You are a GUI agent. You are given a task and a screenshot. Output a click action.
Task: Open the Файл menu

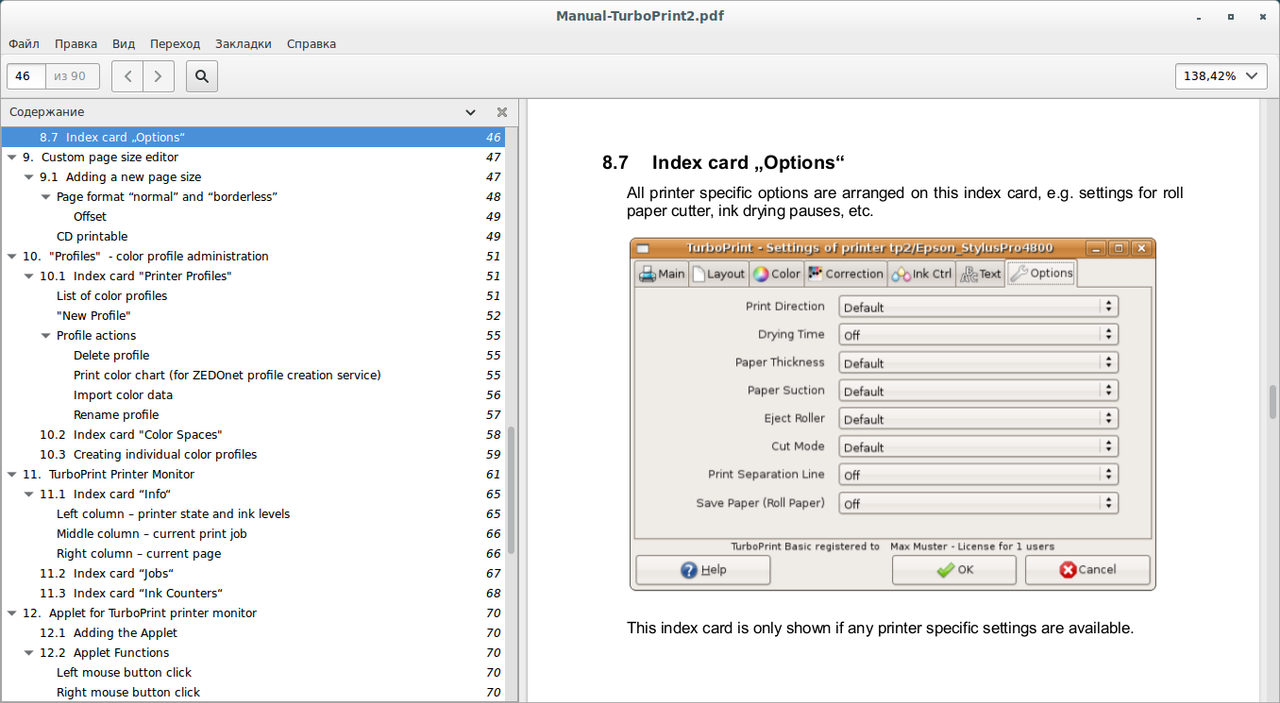click(24, 44)
